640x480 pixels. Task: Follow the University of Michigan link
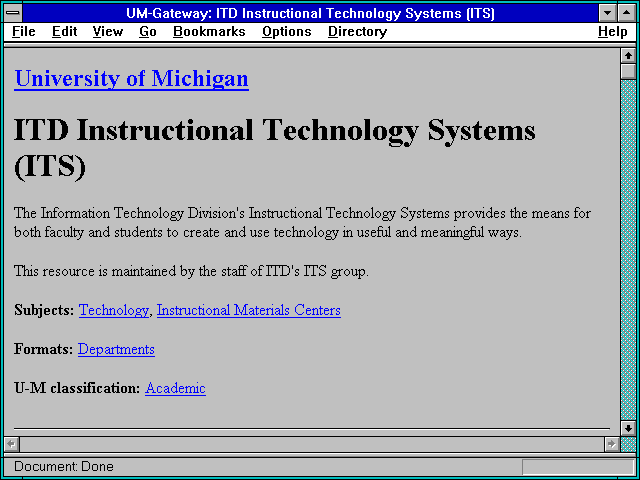point(131,78)
